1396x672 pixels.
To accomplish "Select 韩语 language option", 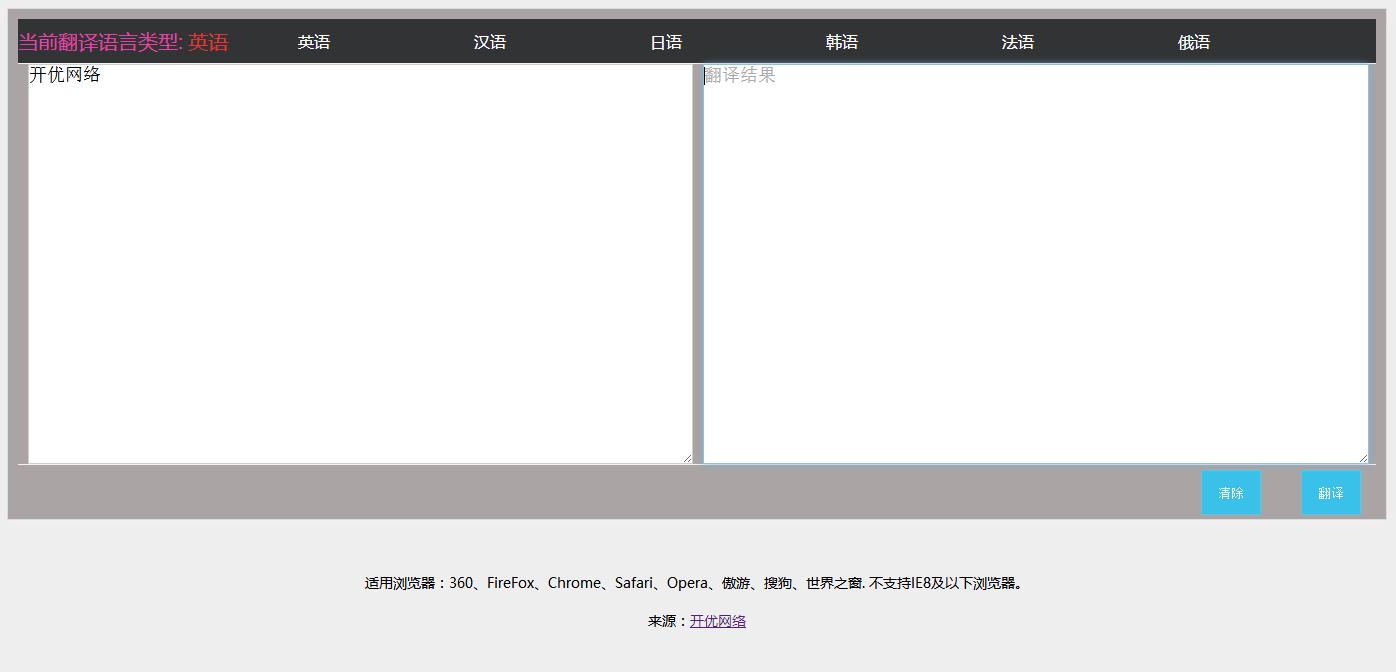I will coord(842,42).
